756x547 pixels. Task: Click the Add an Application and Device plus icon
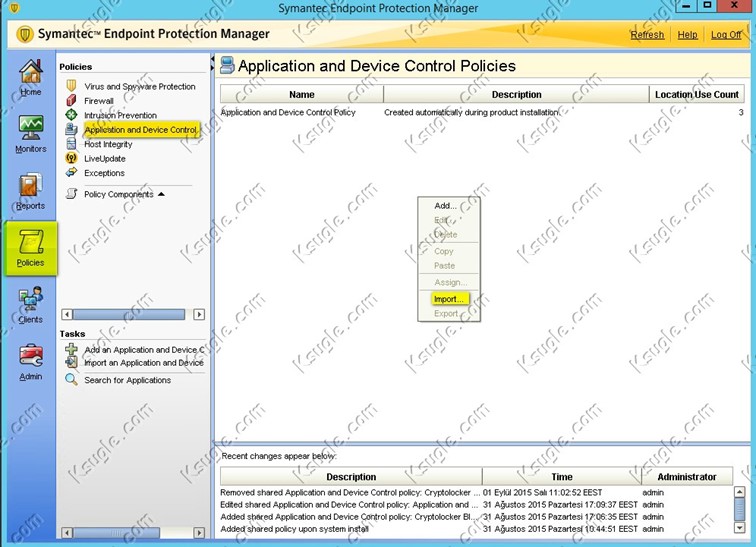(71, 349)
